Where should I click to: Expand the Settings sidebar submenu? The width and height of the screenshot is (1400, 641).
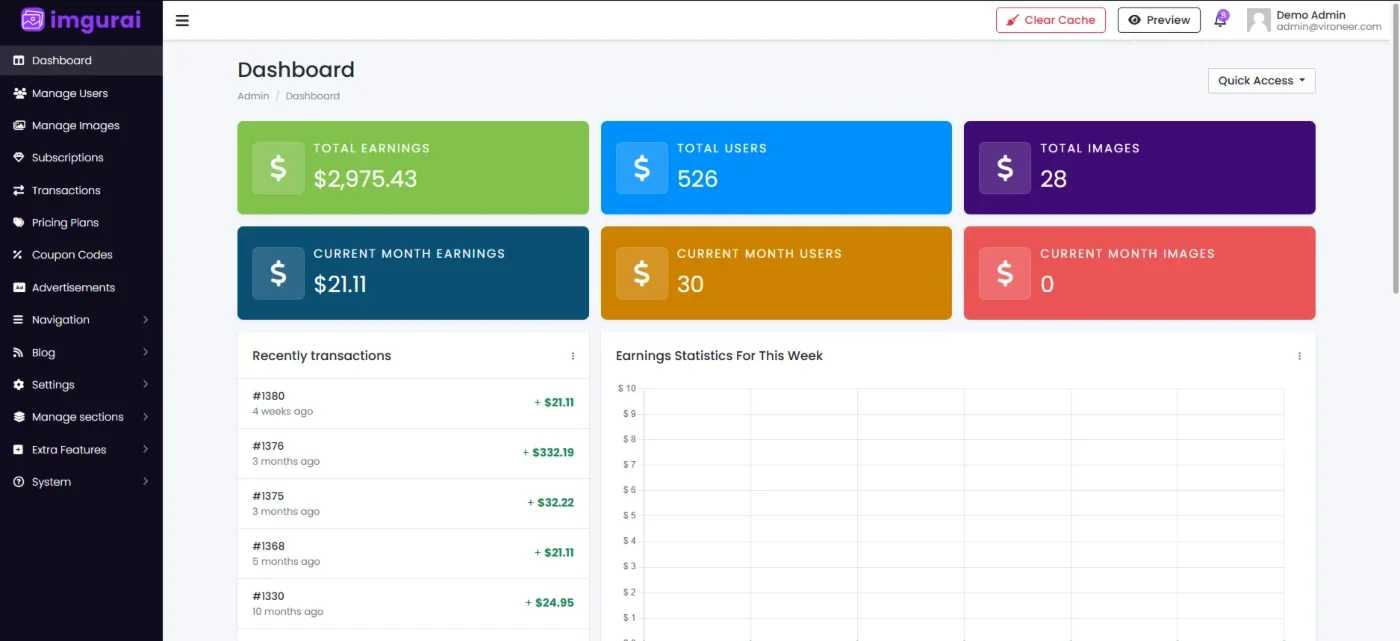81,385
